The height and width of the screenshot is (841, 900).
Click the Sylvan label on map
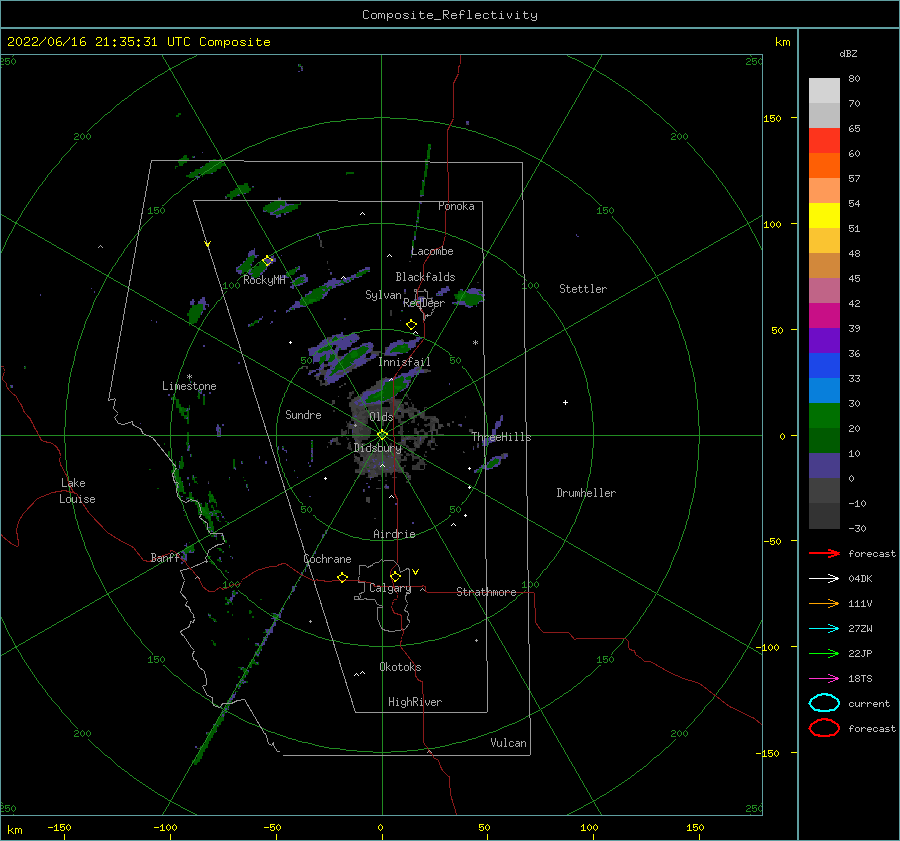point(383,295)
